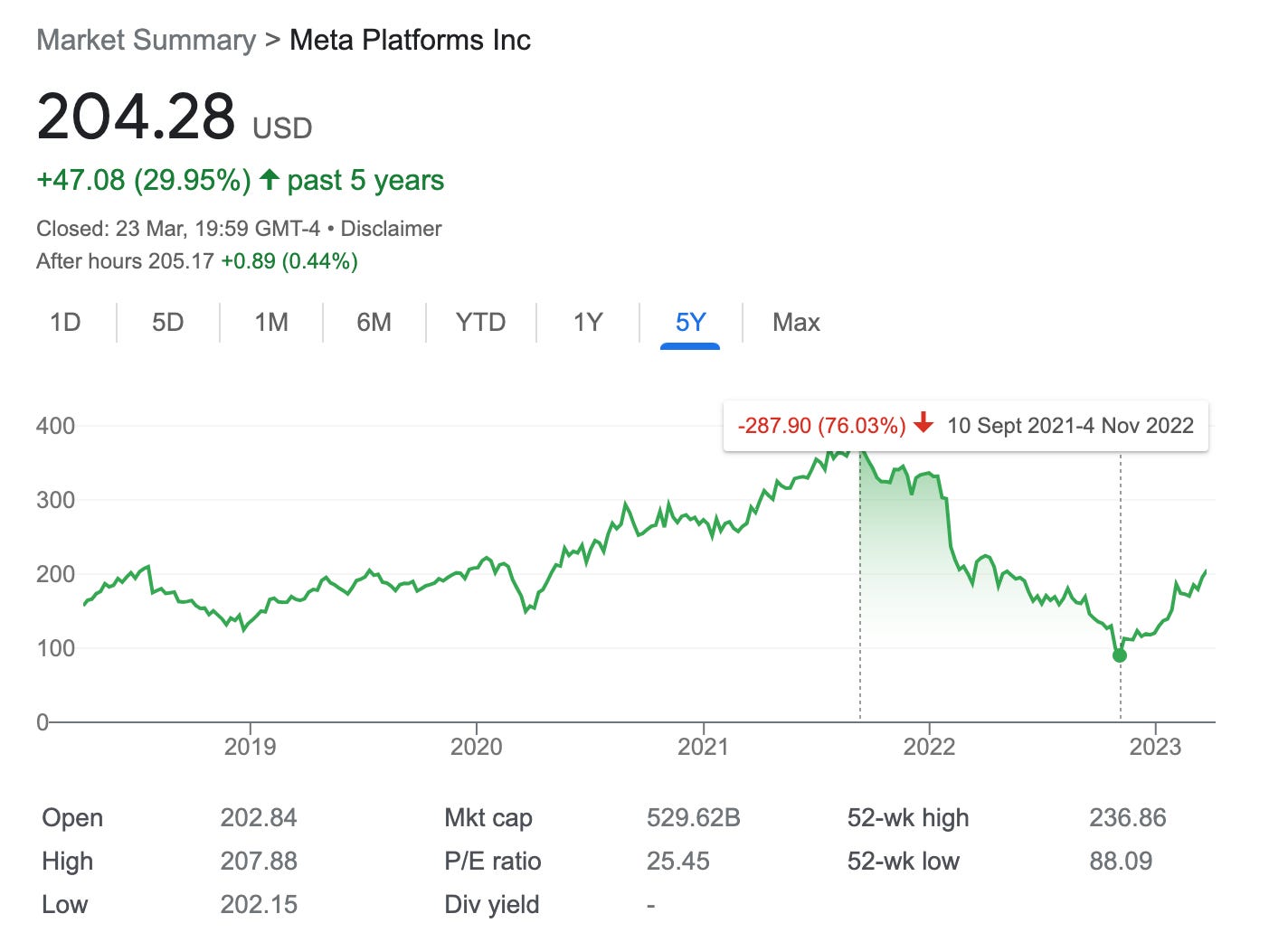
Task: Open the Market Summary breadcrumb link
Action: pos(147,40)
